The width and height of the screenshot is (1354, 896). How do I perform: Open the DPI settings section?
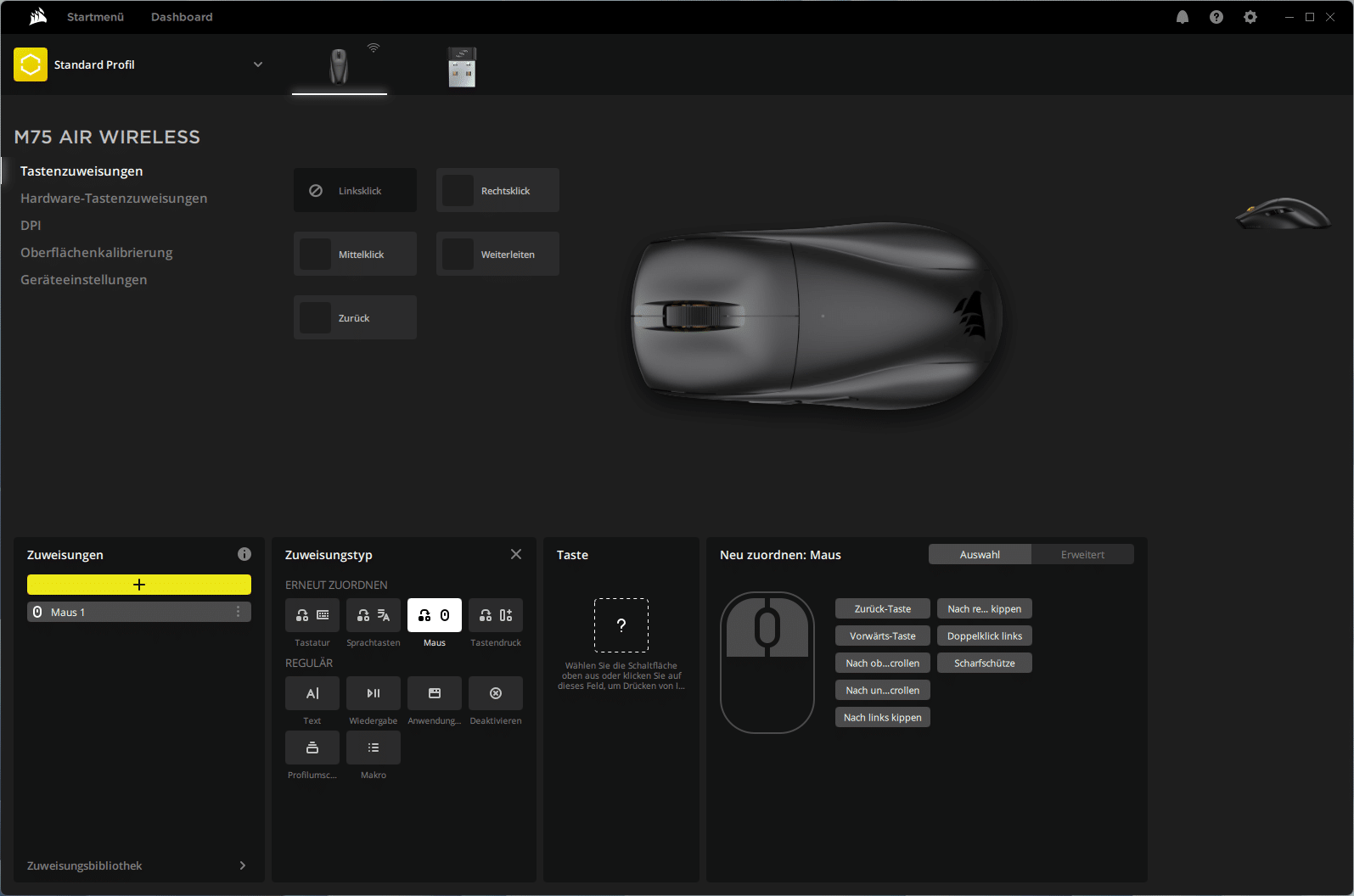tap(31, 226)
